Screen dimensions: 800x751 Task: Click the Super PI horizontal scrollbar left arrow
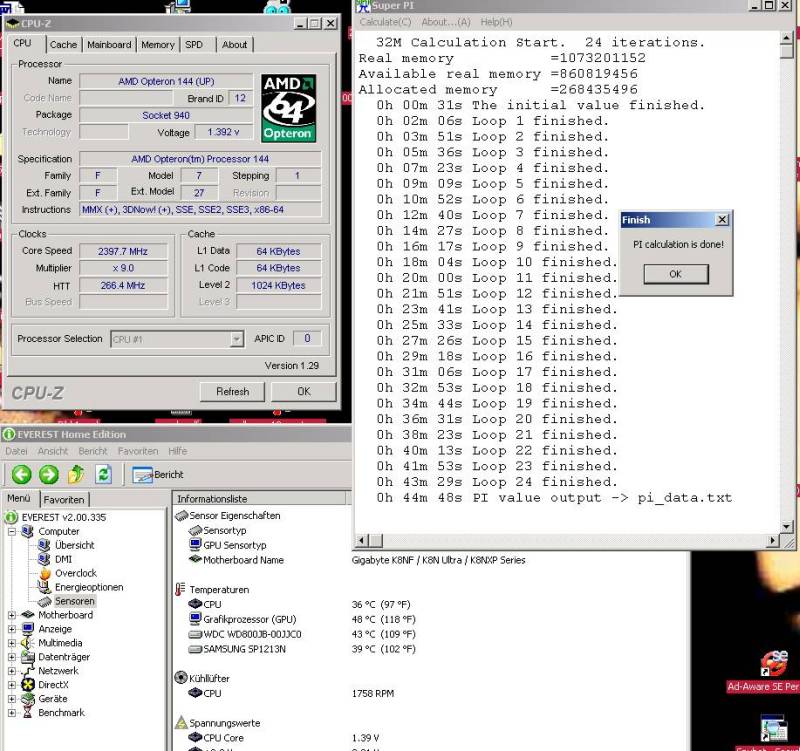(x=361, y=540)
